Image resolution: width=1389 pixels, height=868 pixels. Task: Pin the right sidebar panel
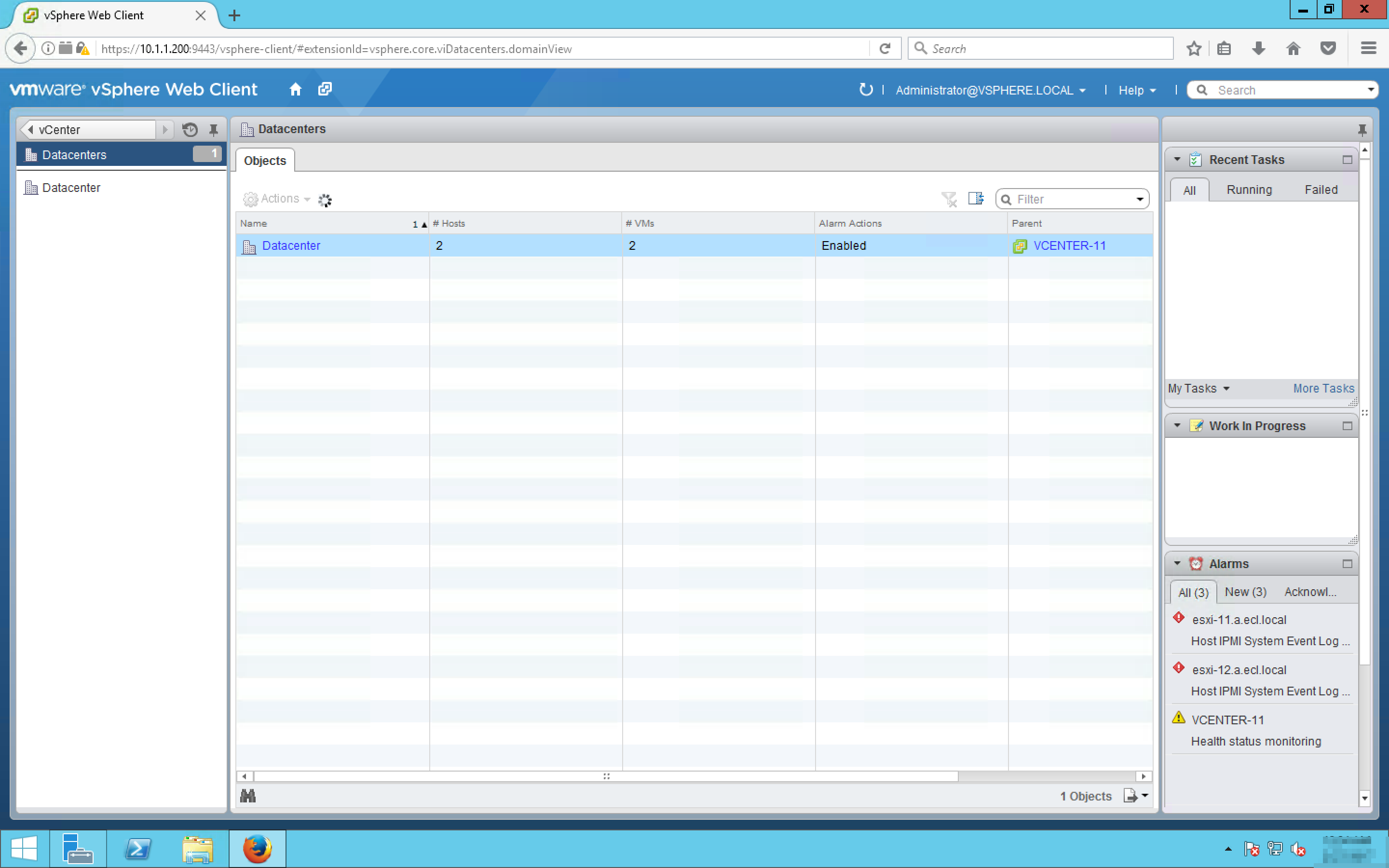tap(1362, 129)
